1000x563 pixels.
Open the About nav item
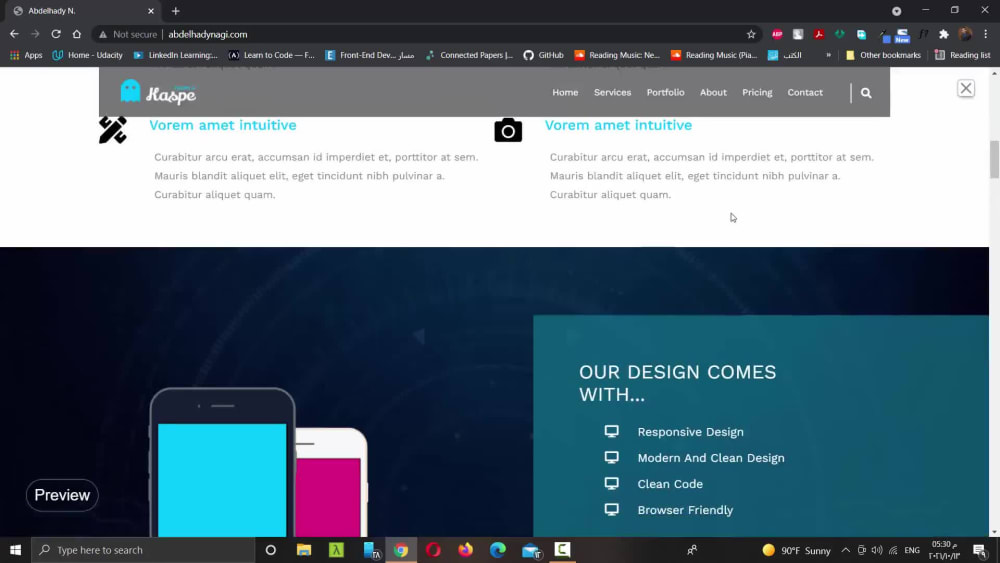click(713, 92)
